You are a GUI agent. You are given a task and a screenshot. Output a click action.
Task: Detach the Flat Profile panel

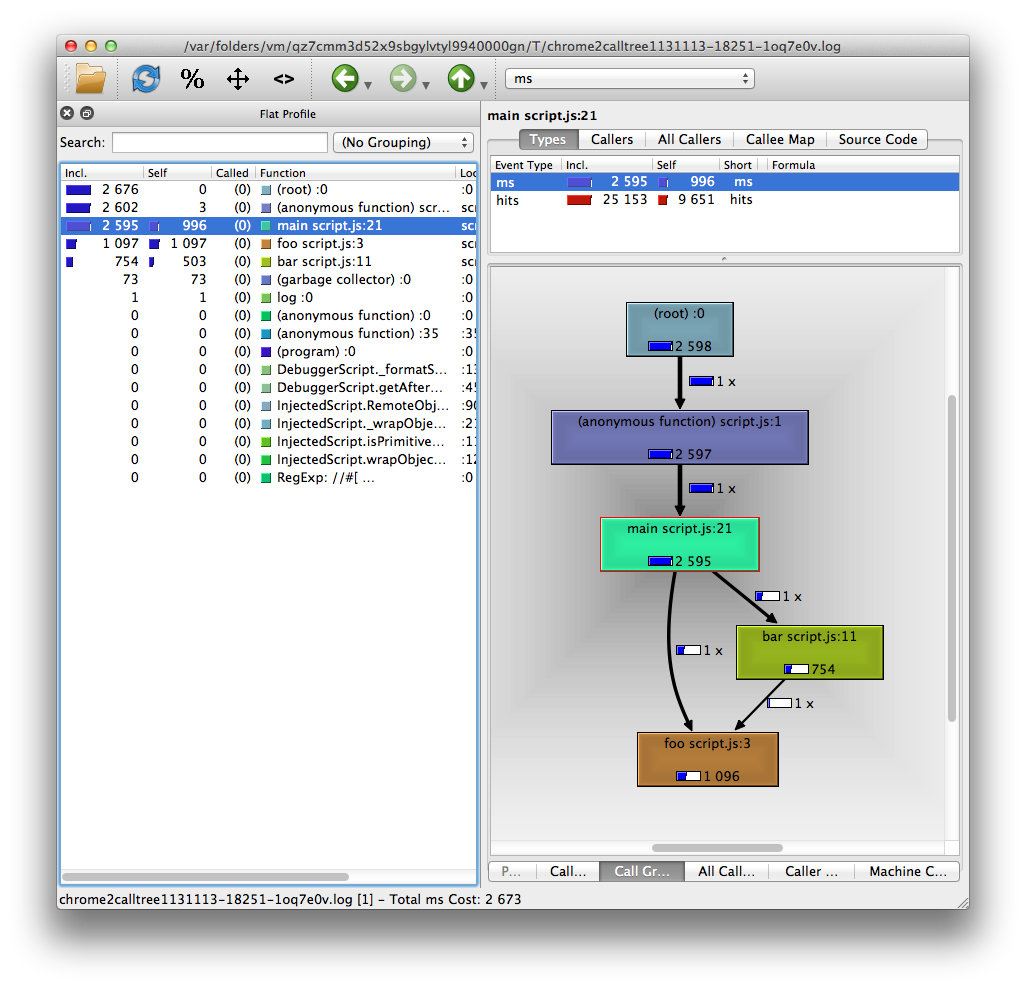(86, 113)
